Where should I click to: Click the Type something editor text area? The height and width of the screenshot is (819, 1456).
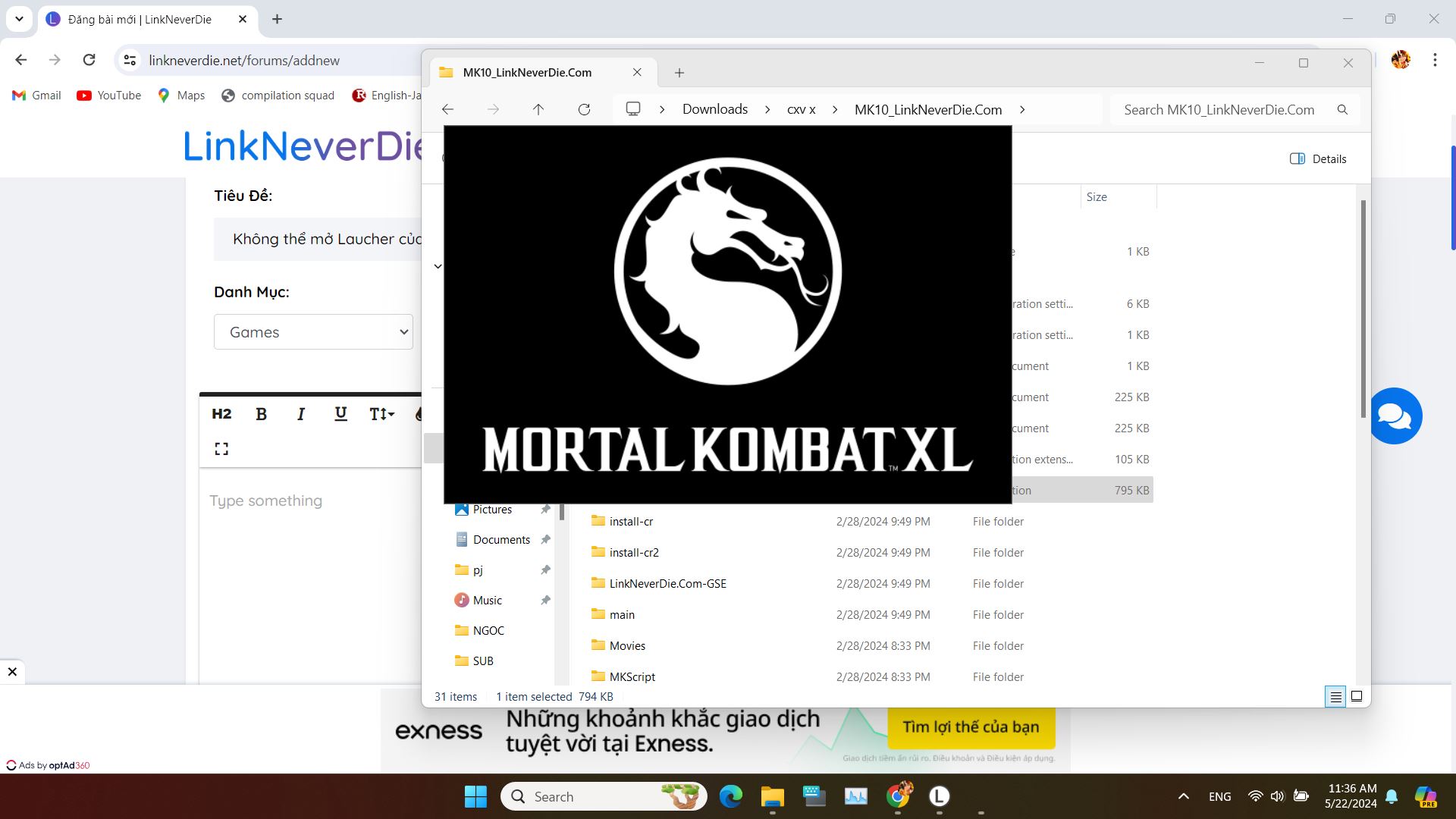(x=265, y=500)
